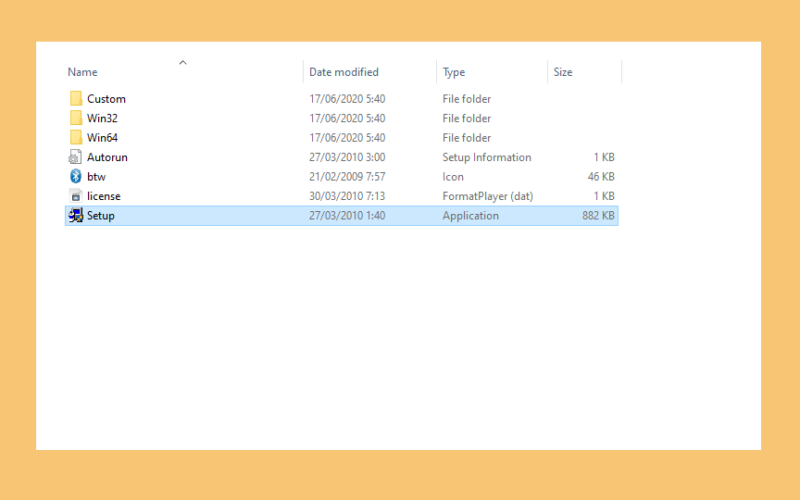
Task: Click the date 21/02/2009 7:57 for btw
Action: click(x=347, y=177)
